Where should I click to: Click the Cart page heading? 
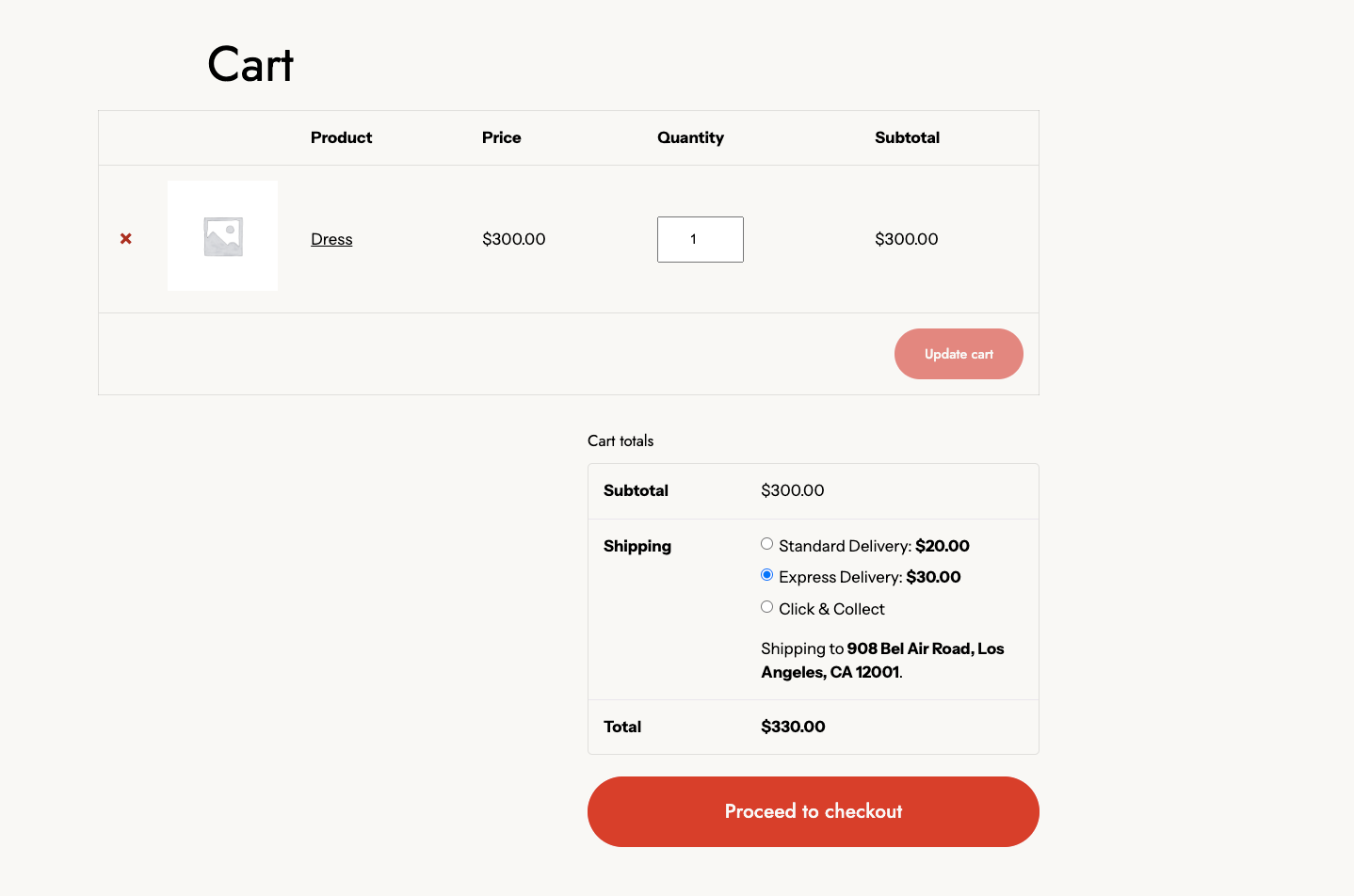250,65
